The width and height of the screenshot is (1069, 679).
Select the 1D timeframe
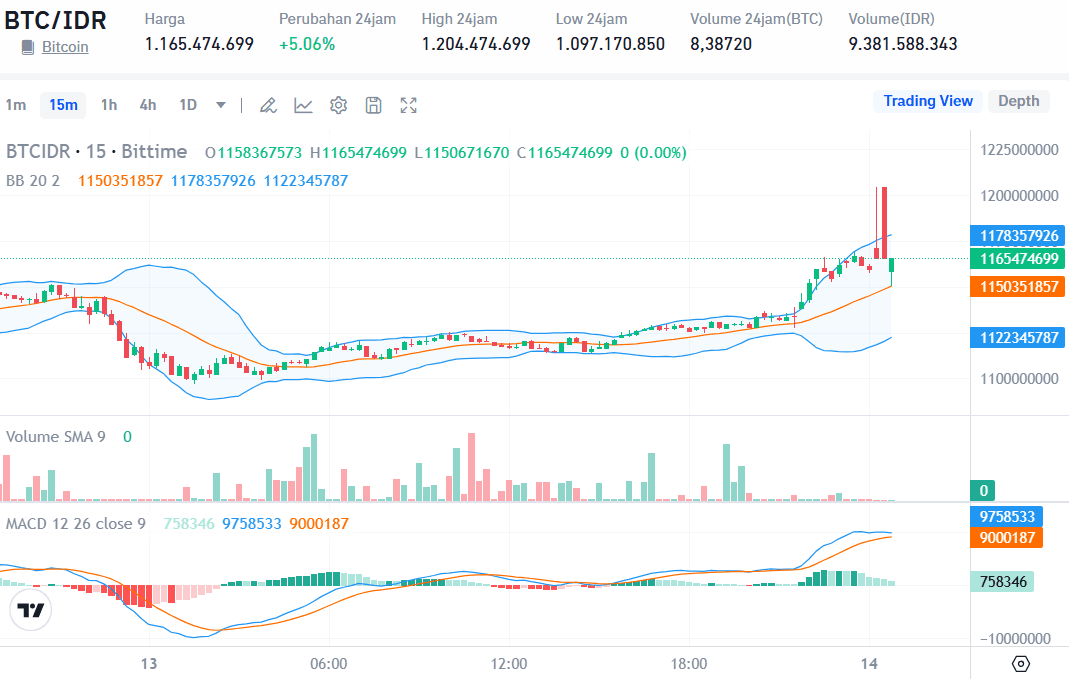[190, 104]
